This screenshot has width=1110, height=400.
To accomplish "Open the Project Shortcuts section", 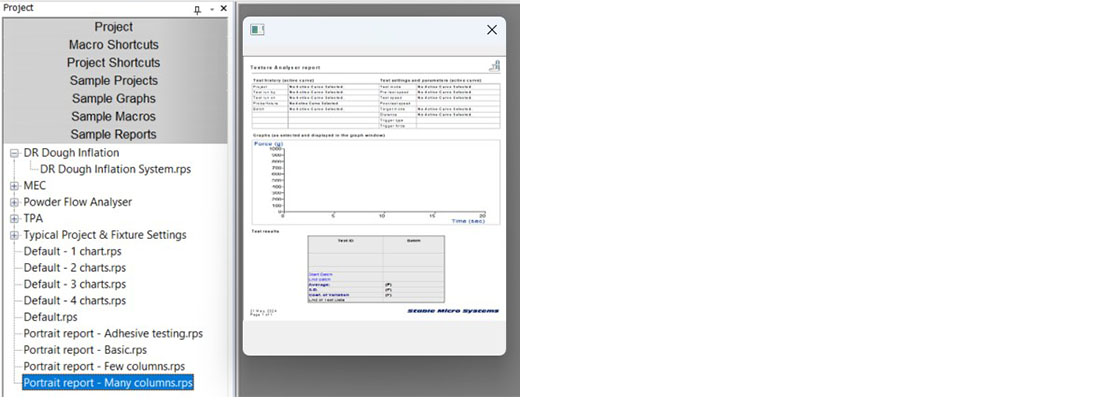I will pyautogui.click(x=113, y=63).
